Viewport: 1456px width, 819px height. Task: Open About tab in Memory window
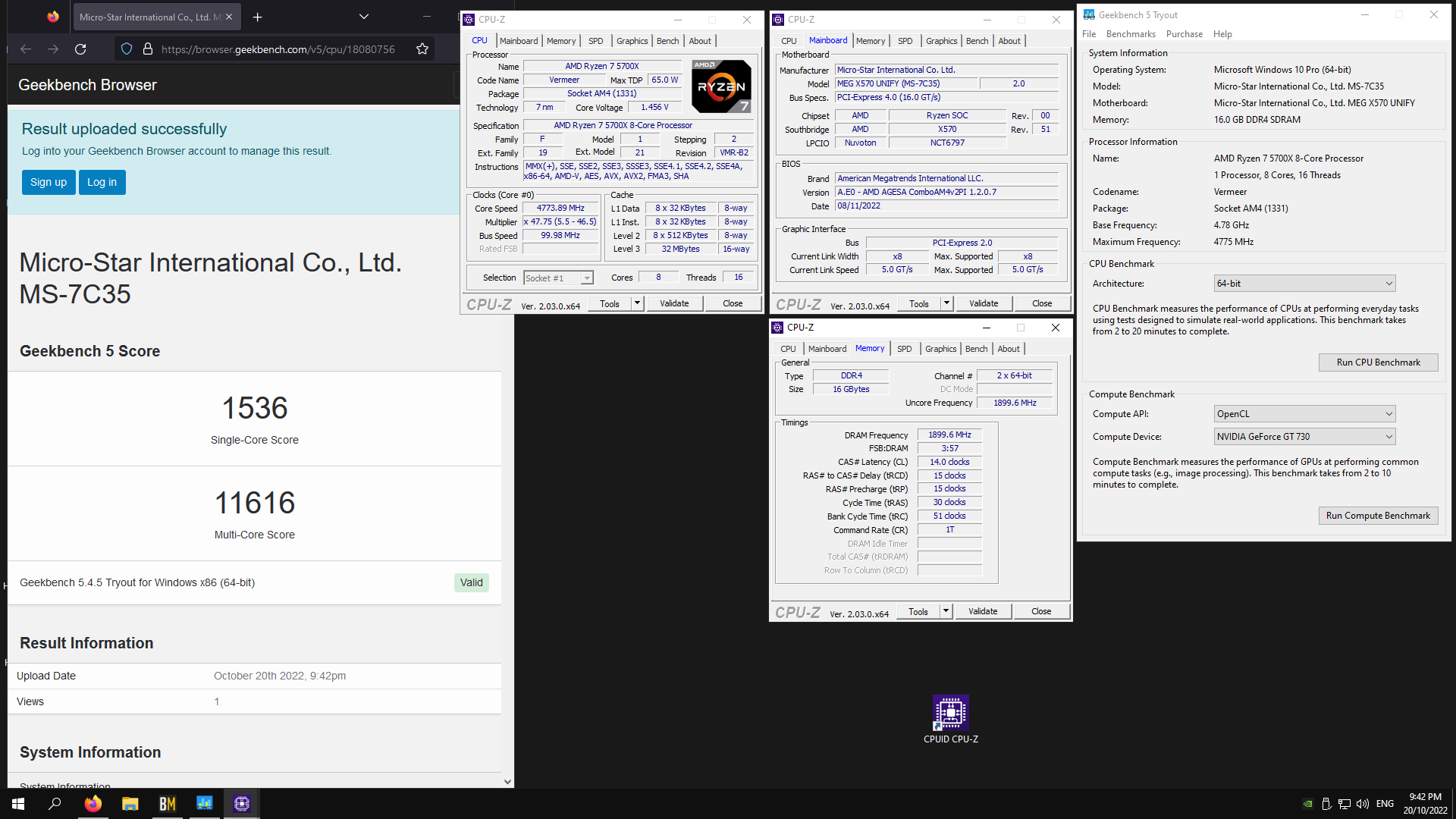coord(1009,349)
